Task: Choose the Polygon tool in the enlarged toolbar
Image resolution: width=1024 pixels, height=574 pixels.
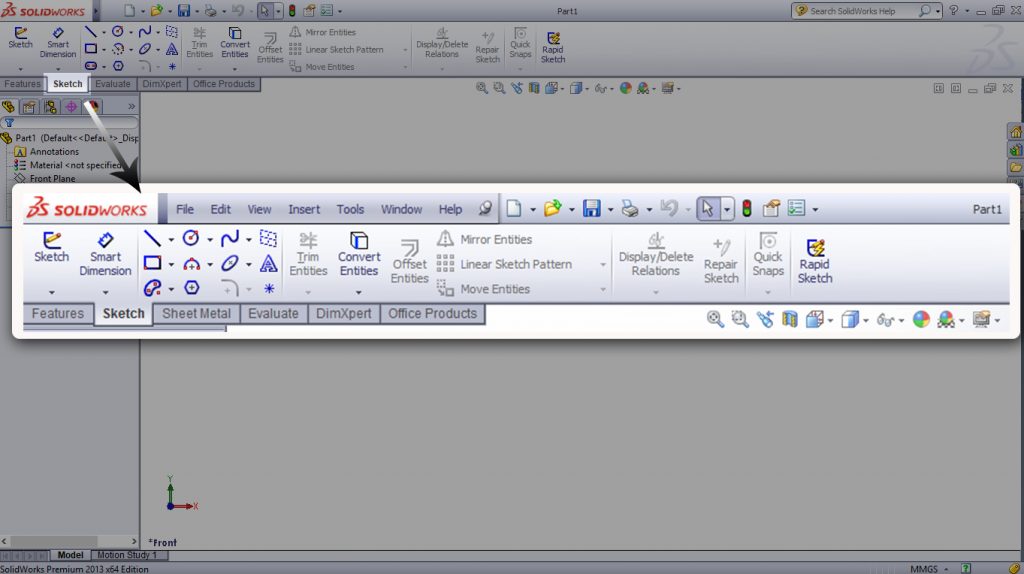Action: click(x=191, y=288)
